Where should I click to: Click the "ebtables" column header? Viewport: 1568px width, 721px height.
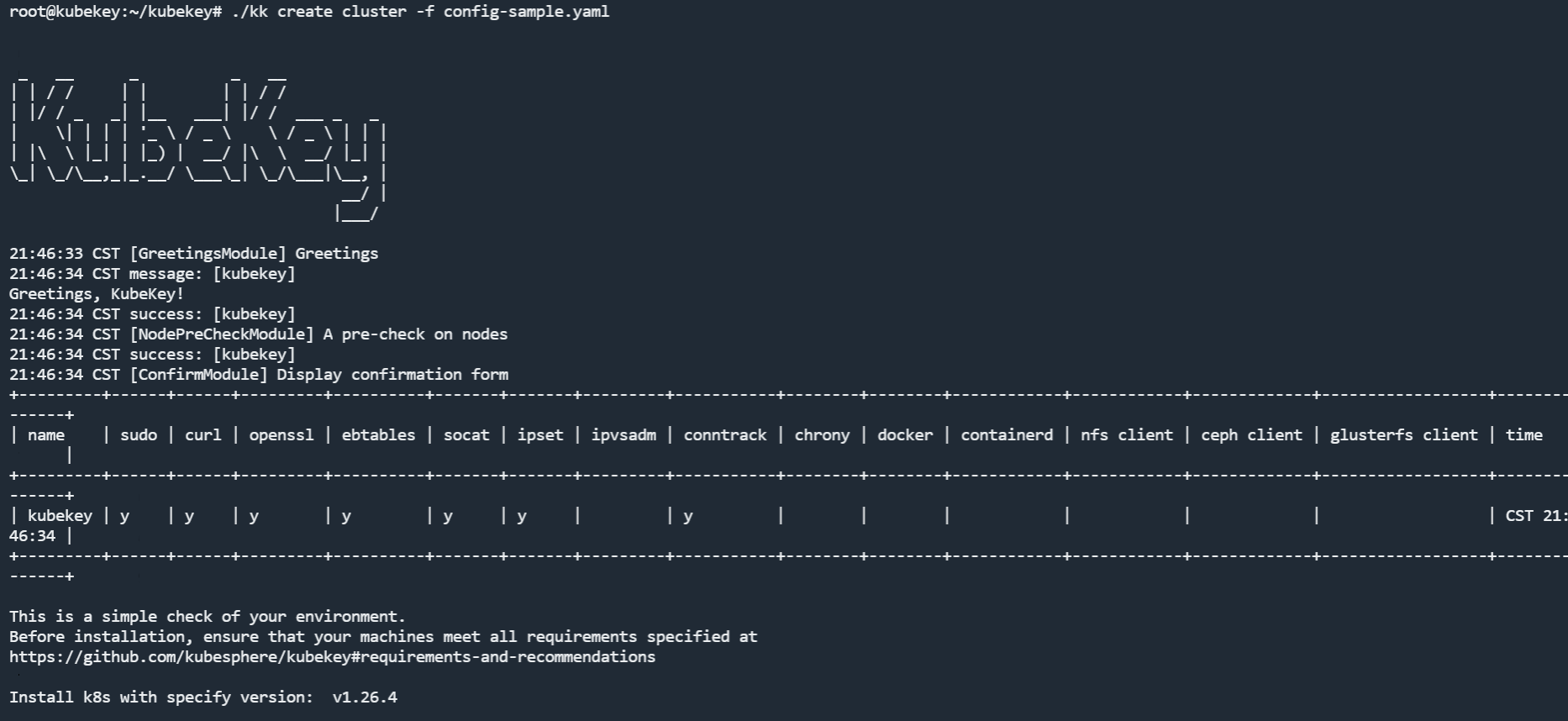378,435
